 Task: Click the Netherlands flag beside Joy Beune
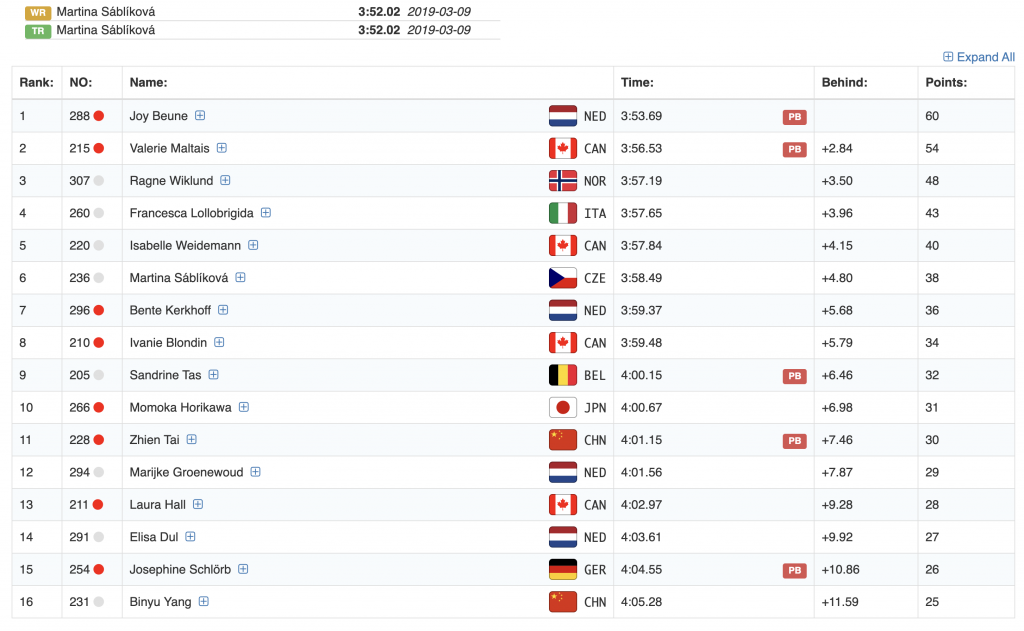(563, 116)
